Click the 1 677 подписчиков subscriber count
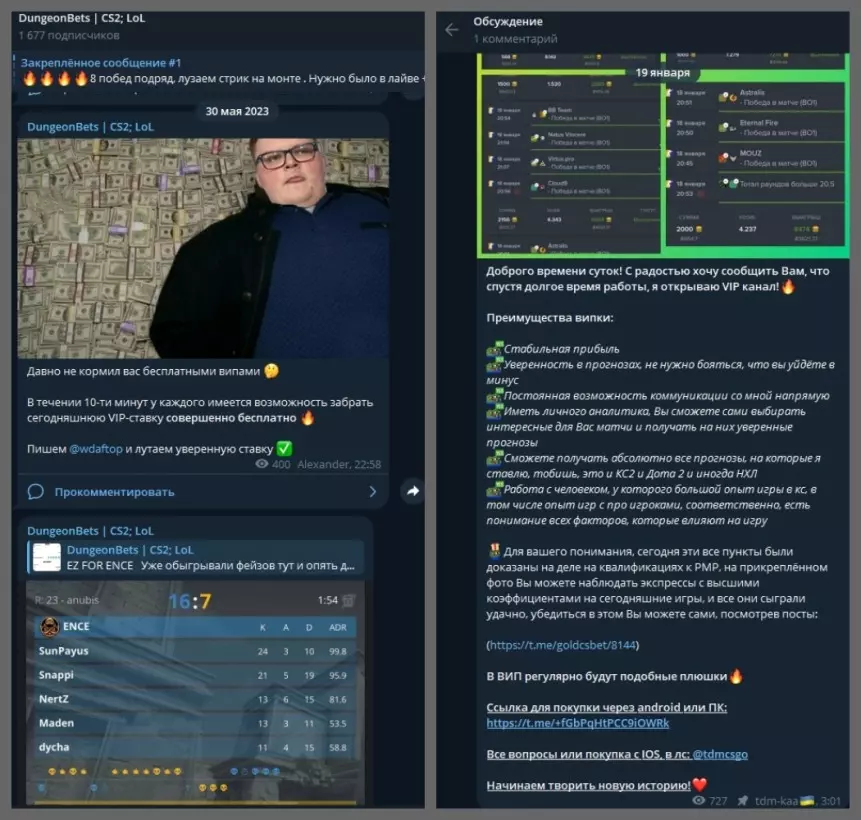The height and width of the screenshot is (820, 861). [x=69, y=36]
